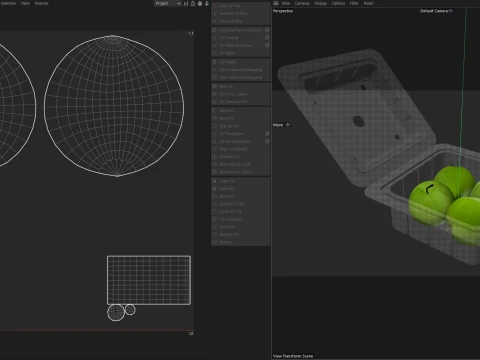Viewport: 480px width, 360px height.
Task: Run Align UV Islands
Action: point(241,149)
